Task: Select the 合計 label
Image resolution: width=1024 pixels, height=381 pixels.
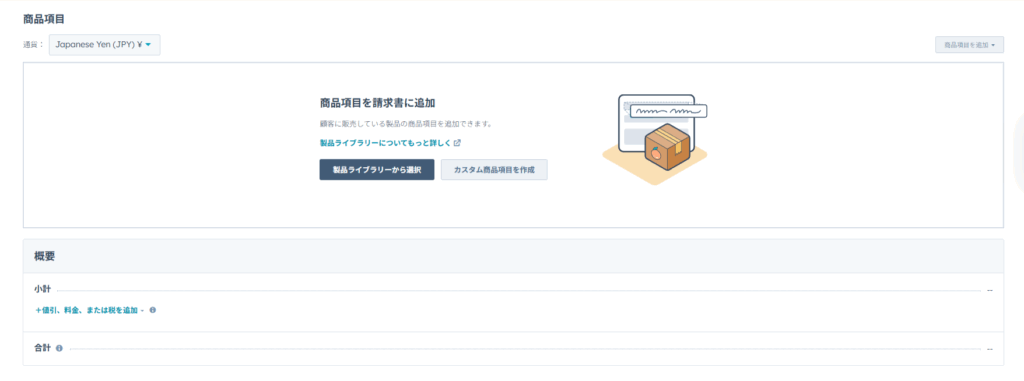Action: pyautogui.click(x=42, y=349)
